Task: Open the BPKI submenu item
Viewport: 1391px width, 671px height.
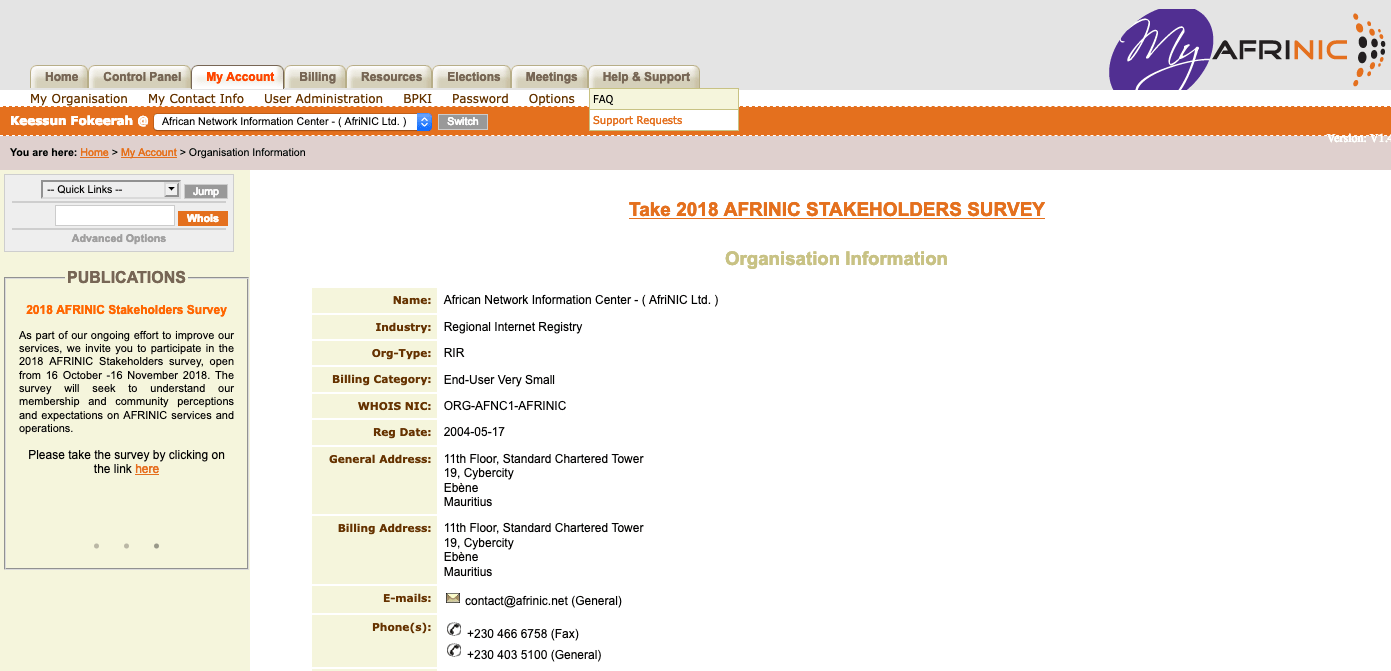Action: [x=417, y=99]
